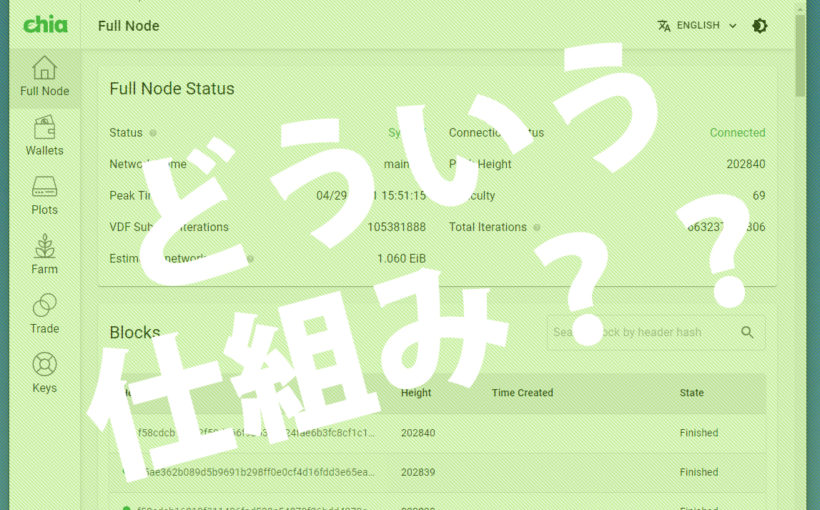Open the Trade section
Viewport: 820px width, 510px height.
(x=44, y=314)
